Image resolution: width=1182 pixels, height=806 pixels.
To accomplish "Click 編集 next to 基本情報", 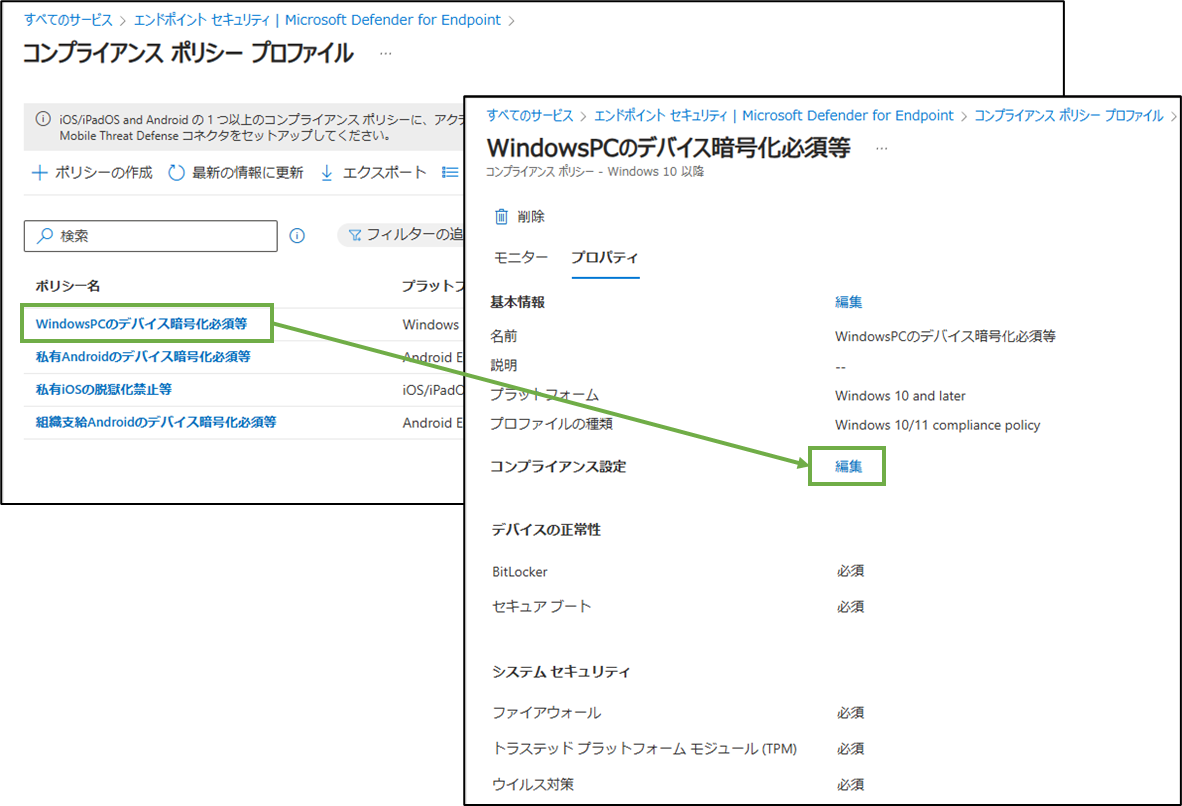I will [x=848, y=302].
